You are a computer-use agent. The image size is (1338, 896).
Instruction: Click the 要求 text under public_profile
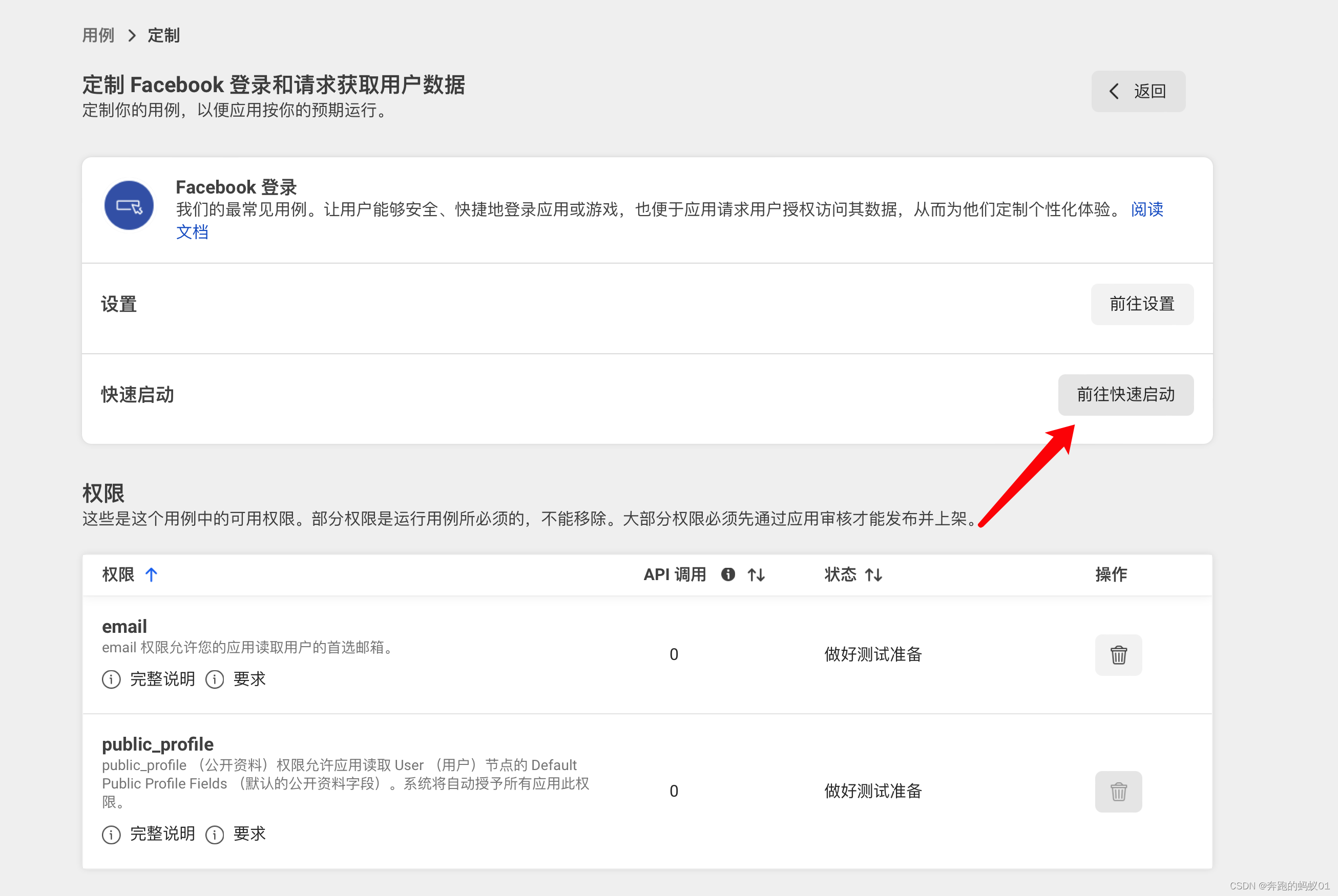click(x=249, y=834)
